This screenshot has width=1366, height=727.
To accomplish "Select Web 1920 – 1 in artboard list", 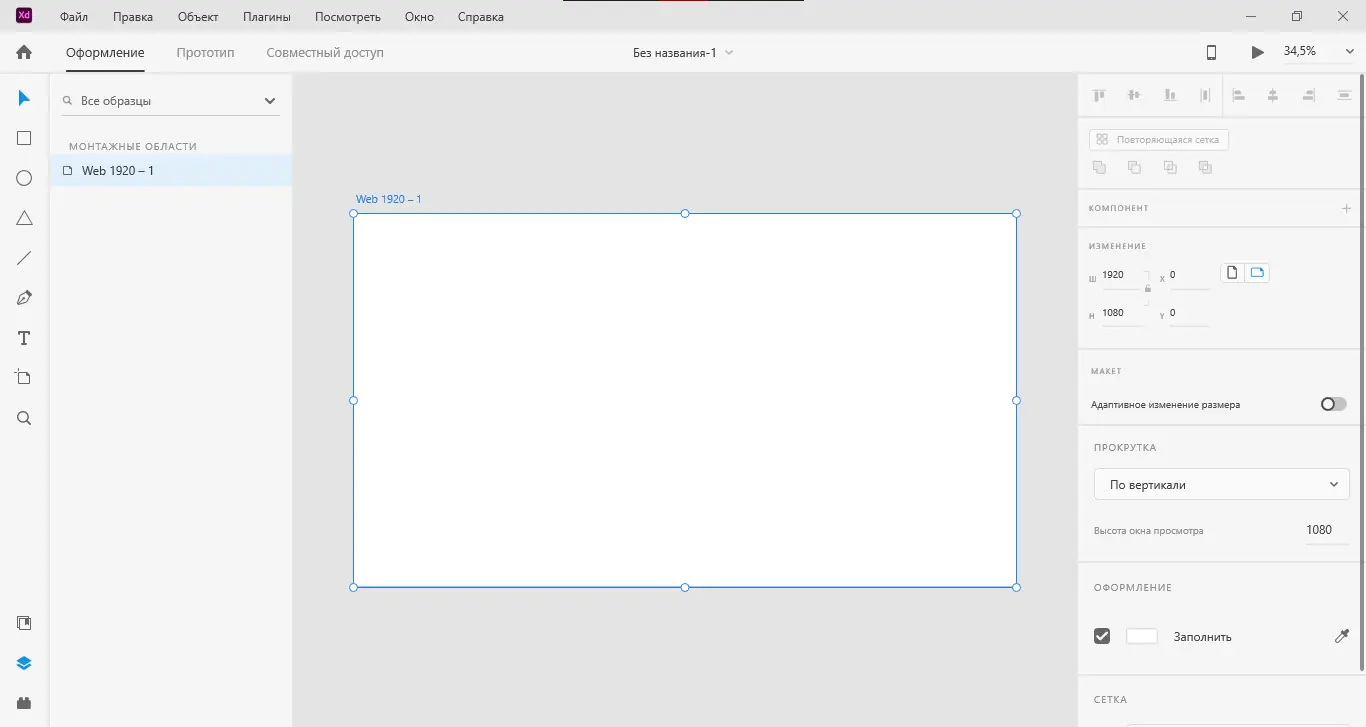I will point(170,171).
